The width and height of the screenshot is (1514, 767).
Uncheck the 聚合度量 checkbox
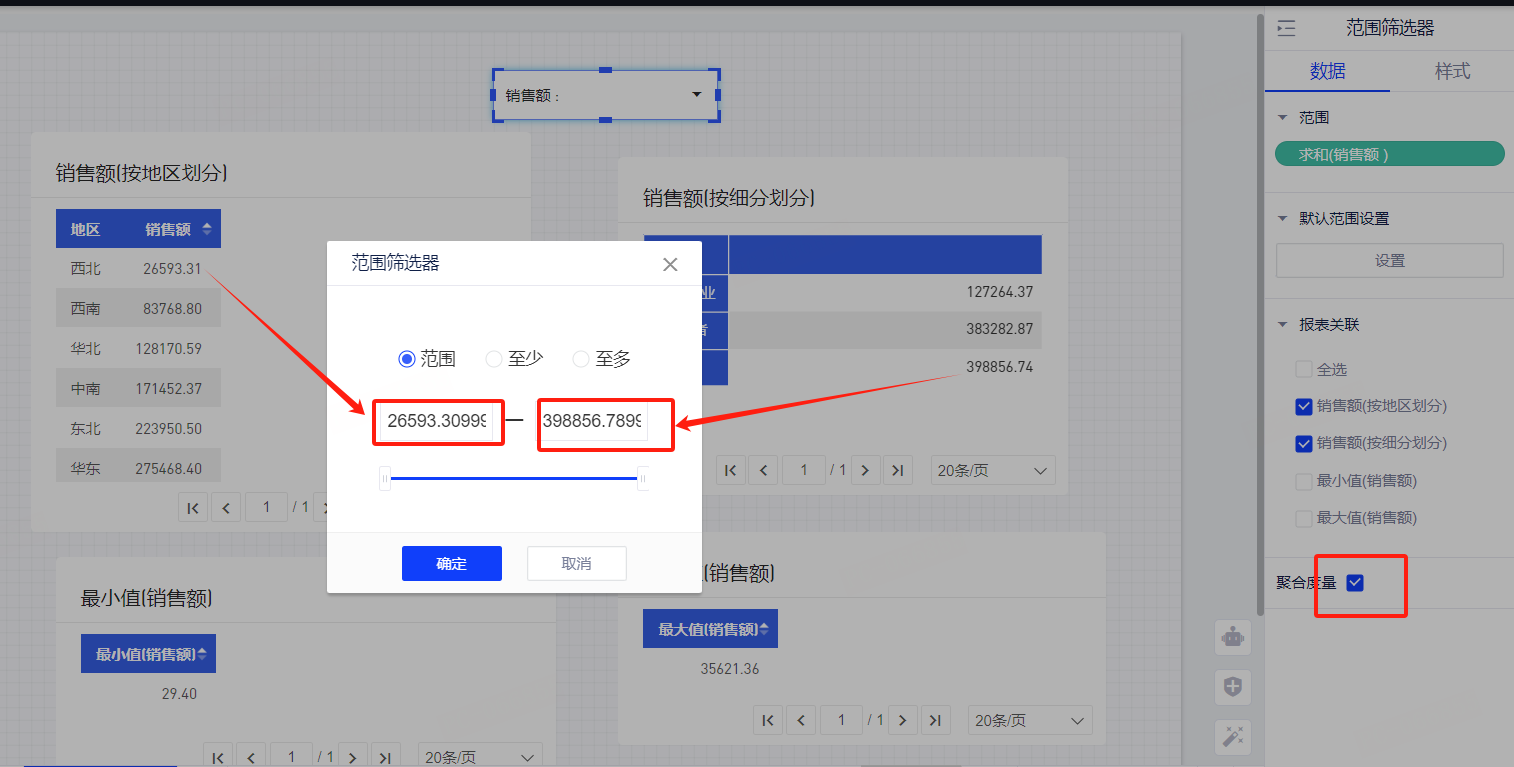click(1355, 583)
